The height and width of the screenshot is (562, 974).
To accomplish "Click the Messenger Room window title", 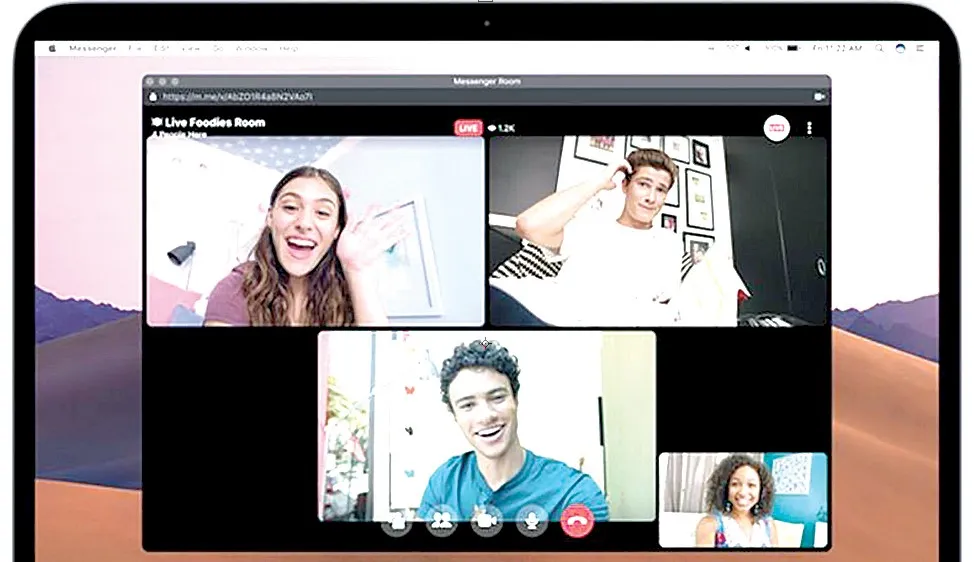I will pos(486,81).
